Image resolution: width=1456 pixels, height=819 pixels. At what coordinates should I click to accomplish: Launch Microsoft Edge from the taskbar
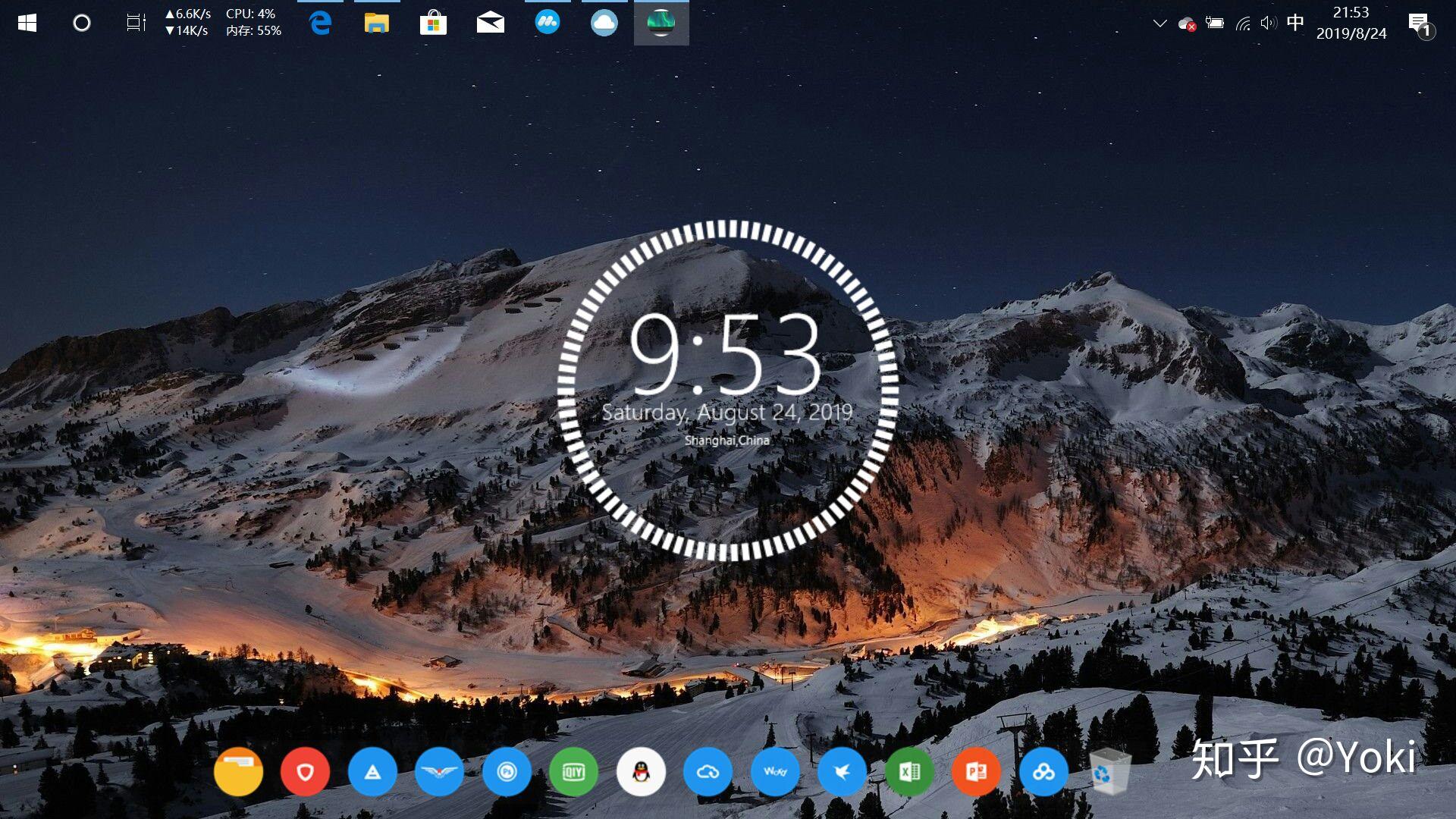click(321, 23)
